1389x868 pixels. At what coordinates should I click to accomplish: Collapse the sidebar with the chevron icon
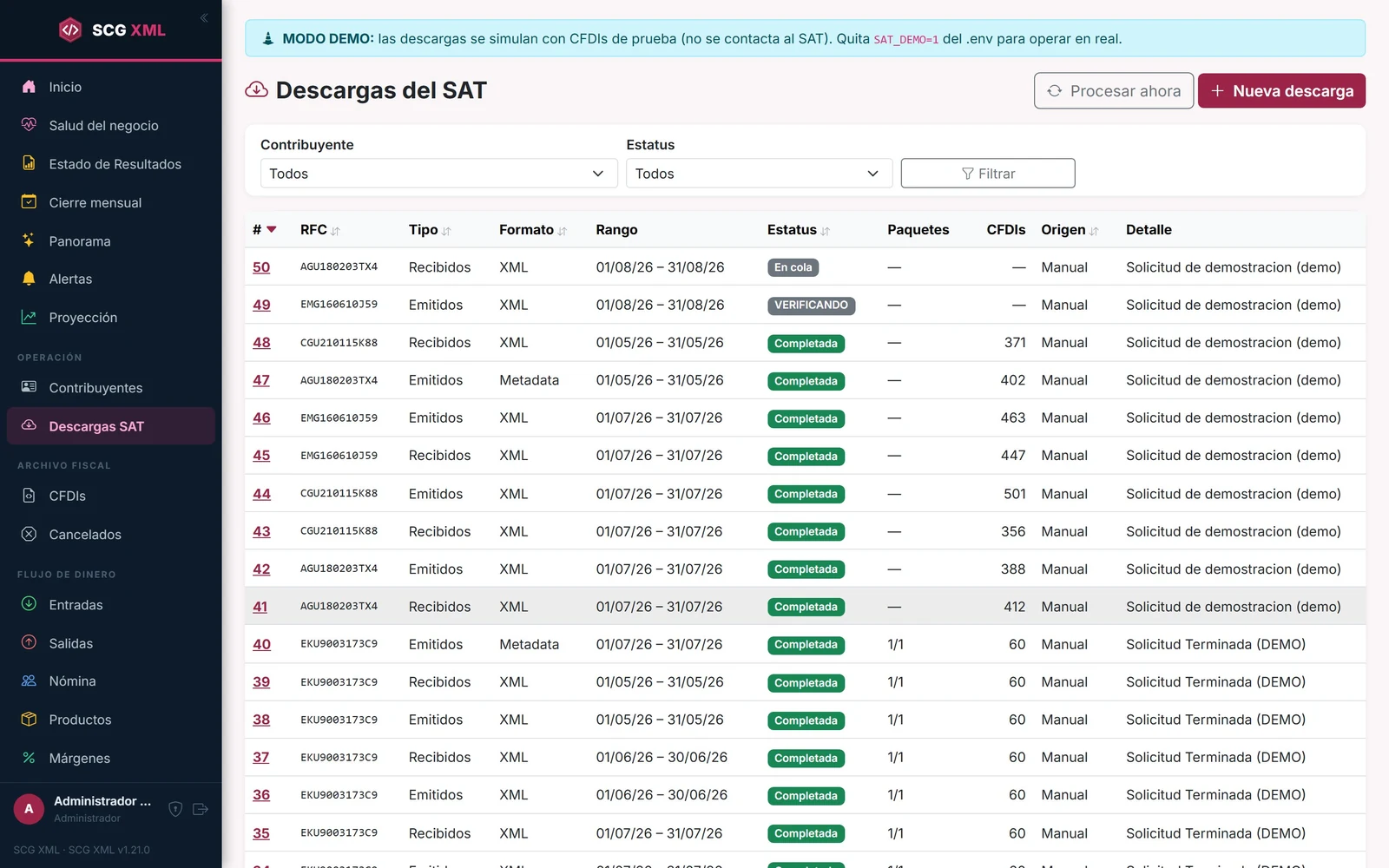tap(204, 17)
